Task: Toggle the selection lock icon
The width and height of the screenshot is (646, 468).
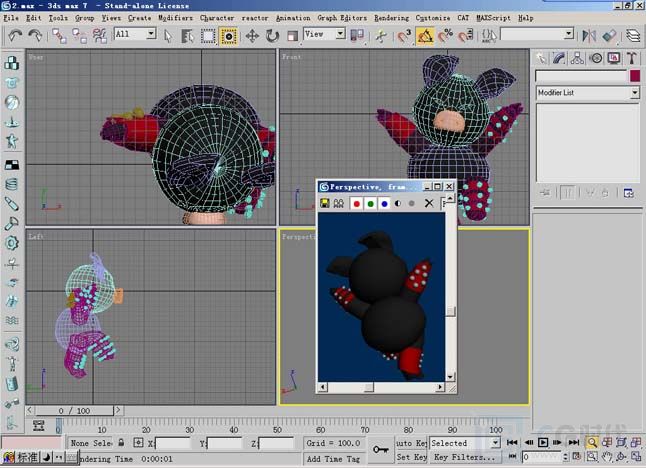Action: pos(121,442)
